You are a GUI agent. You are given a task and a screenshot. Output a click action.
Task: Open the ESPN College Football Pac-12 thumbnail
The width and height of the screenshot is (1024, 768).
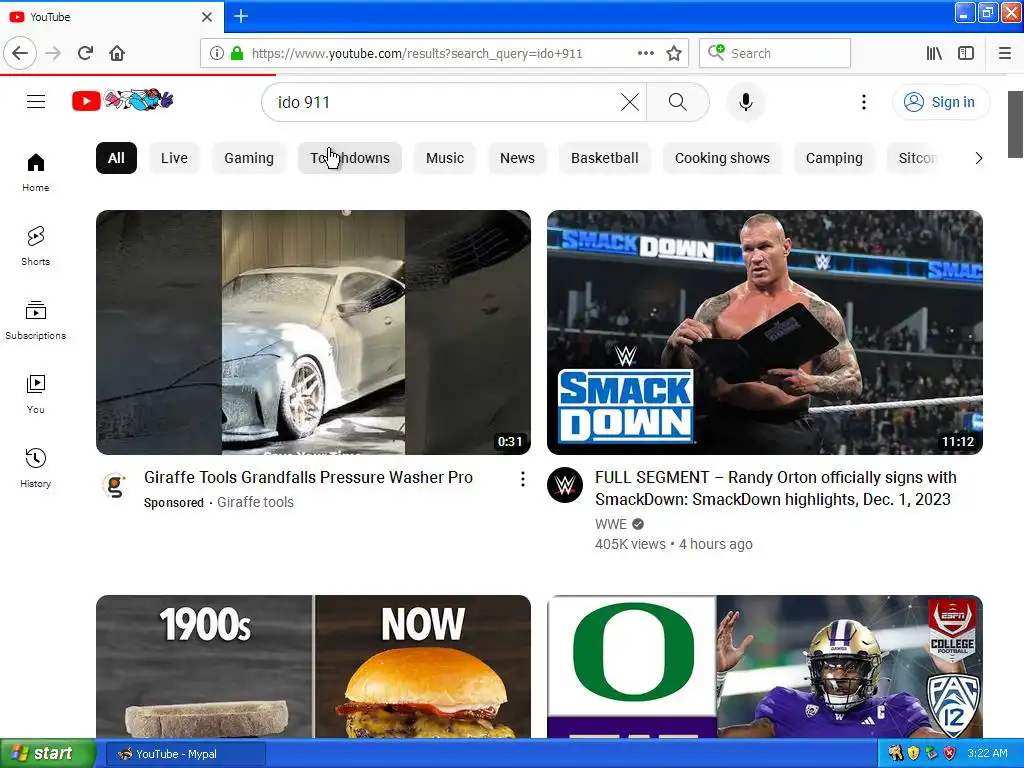(x=765, y=666)
